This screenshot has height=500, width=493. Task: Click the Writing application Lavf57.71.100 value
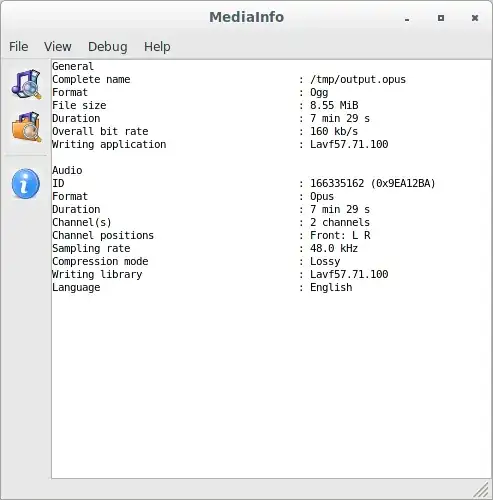(x=349, y=144)
